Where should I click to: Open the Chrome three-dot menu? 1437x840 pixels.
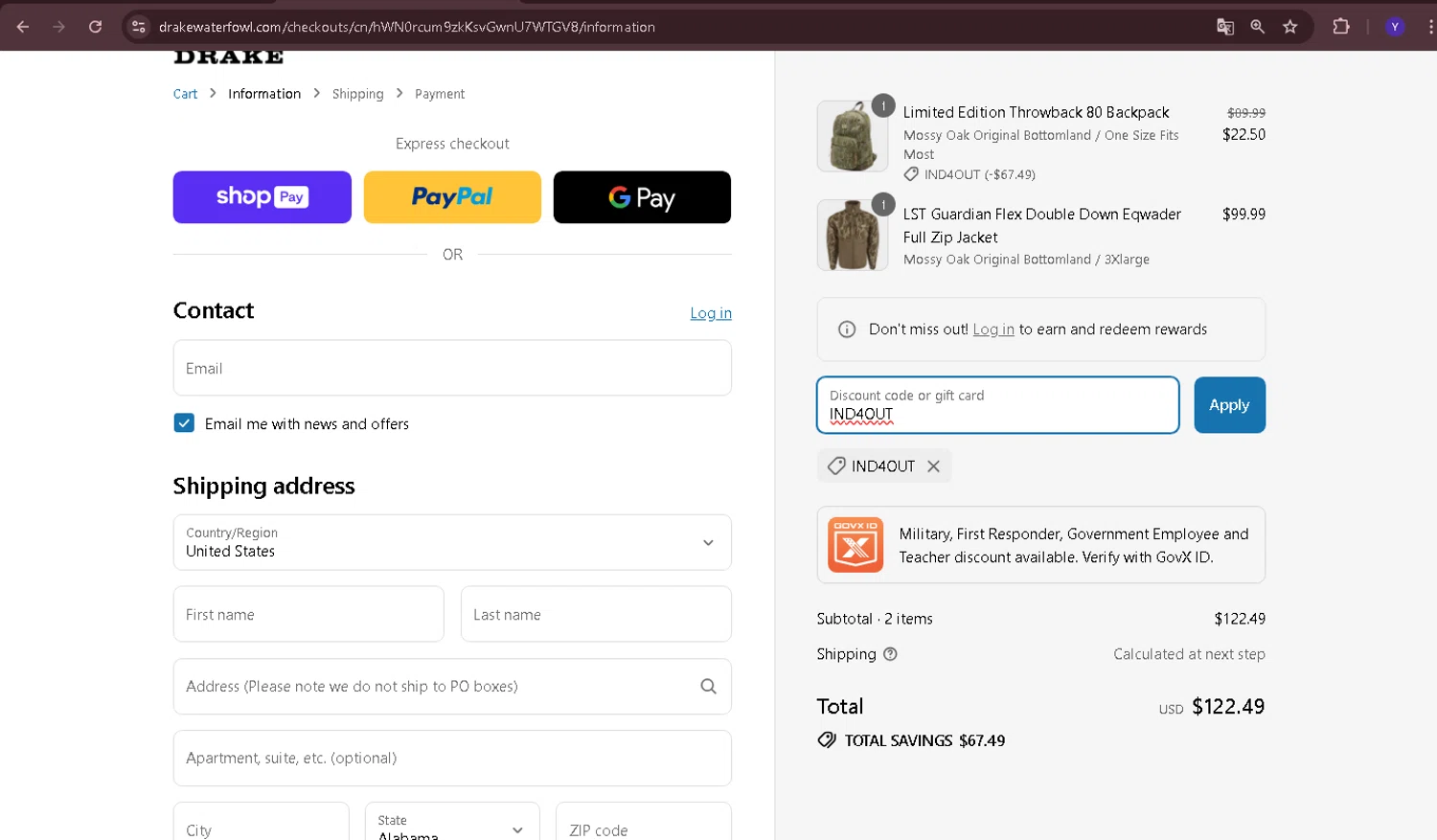click(x=1430, y=27)
